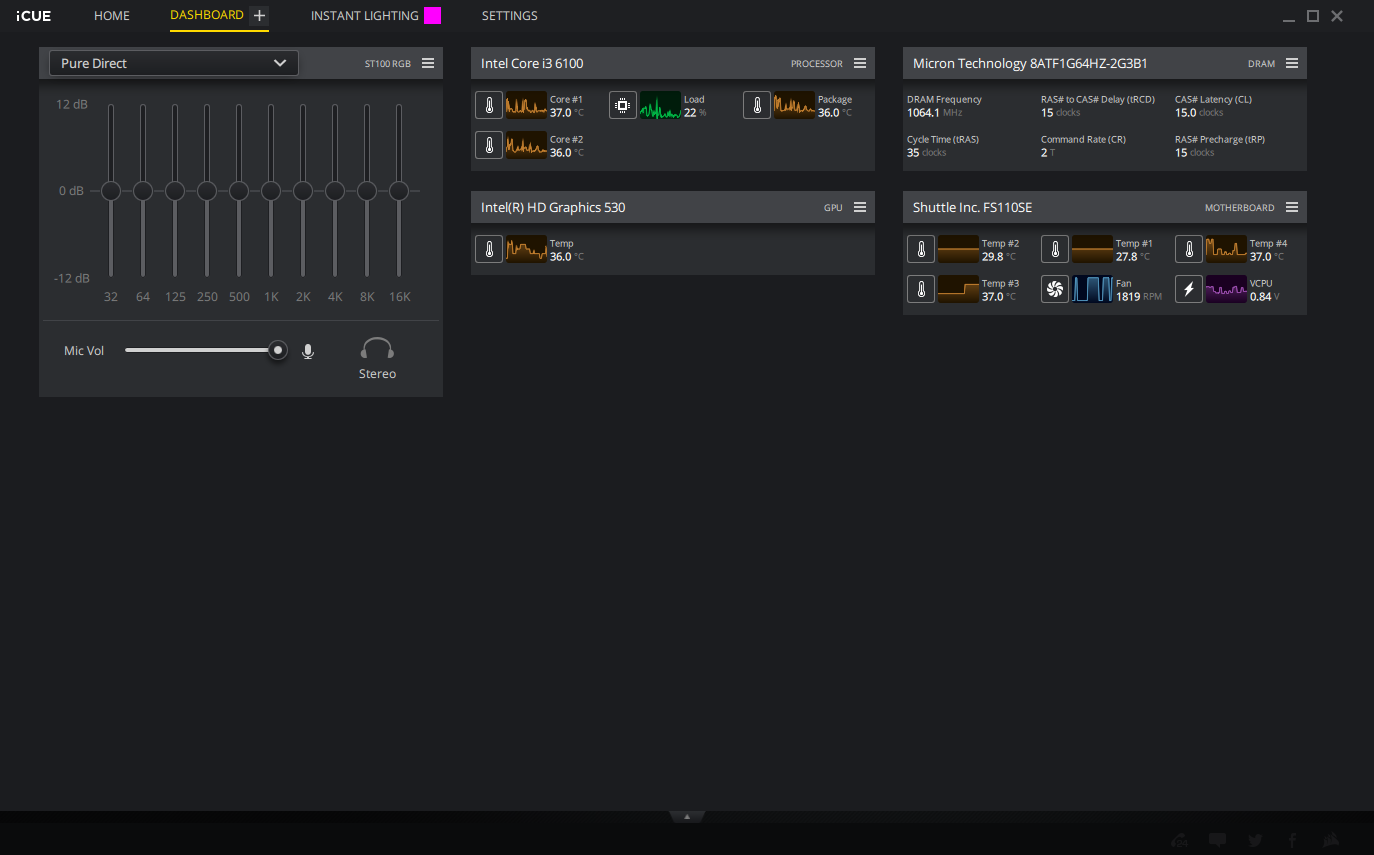Click the 1K equalizer slider knob
The height and width of the screenshot is (855, 1374).
tap(271, 190)
